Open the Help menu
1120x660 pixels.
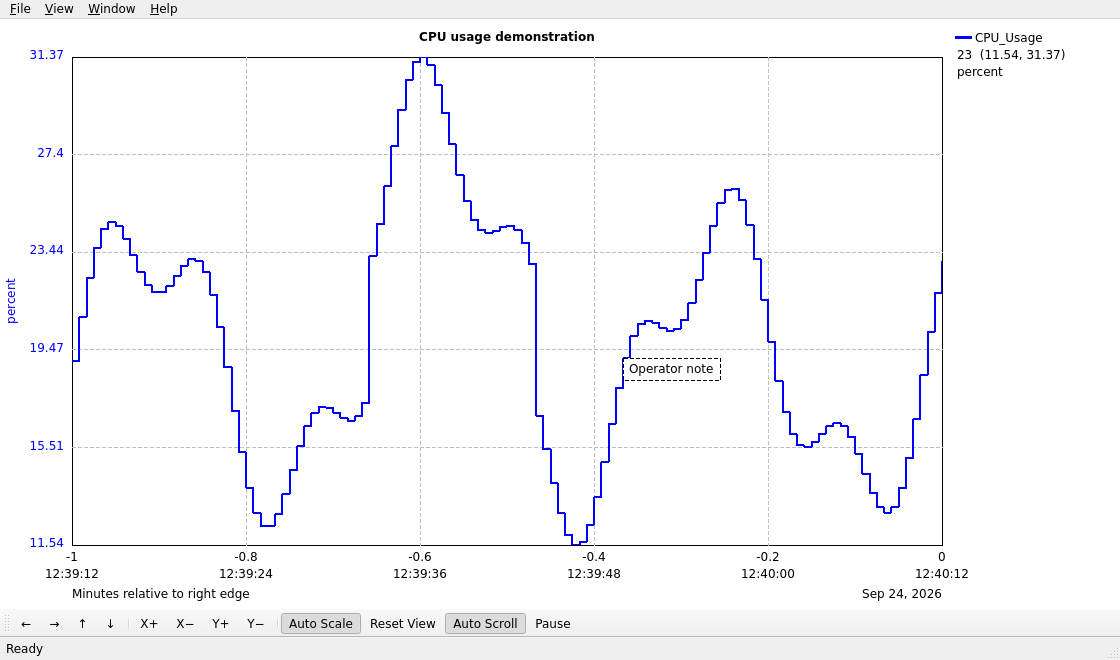(164, 9)
